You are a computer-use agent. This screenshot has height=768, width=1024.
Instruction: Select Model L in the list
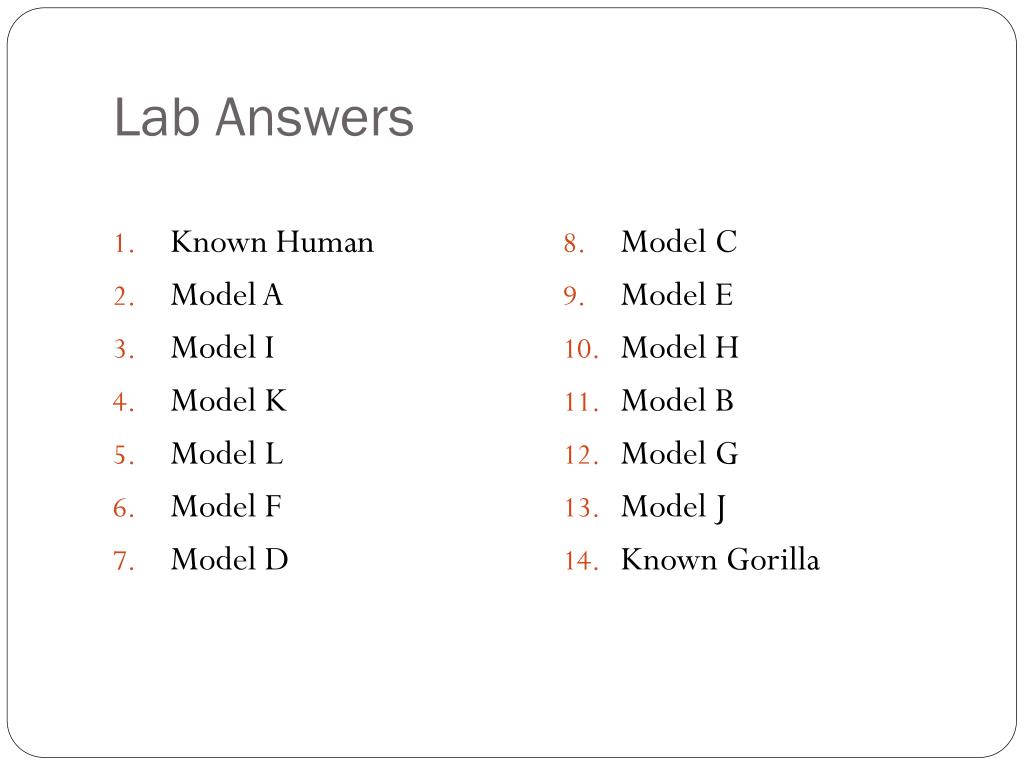click(x=227, y=454)
